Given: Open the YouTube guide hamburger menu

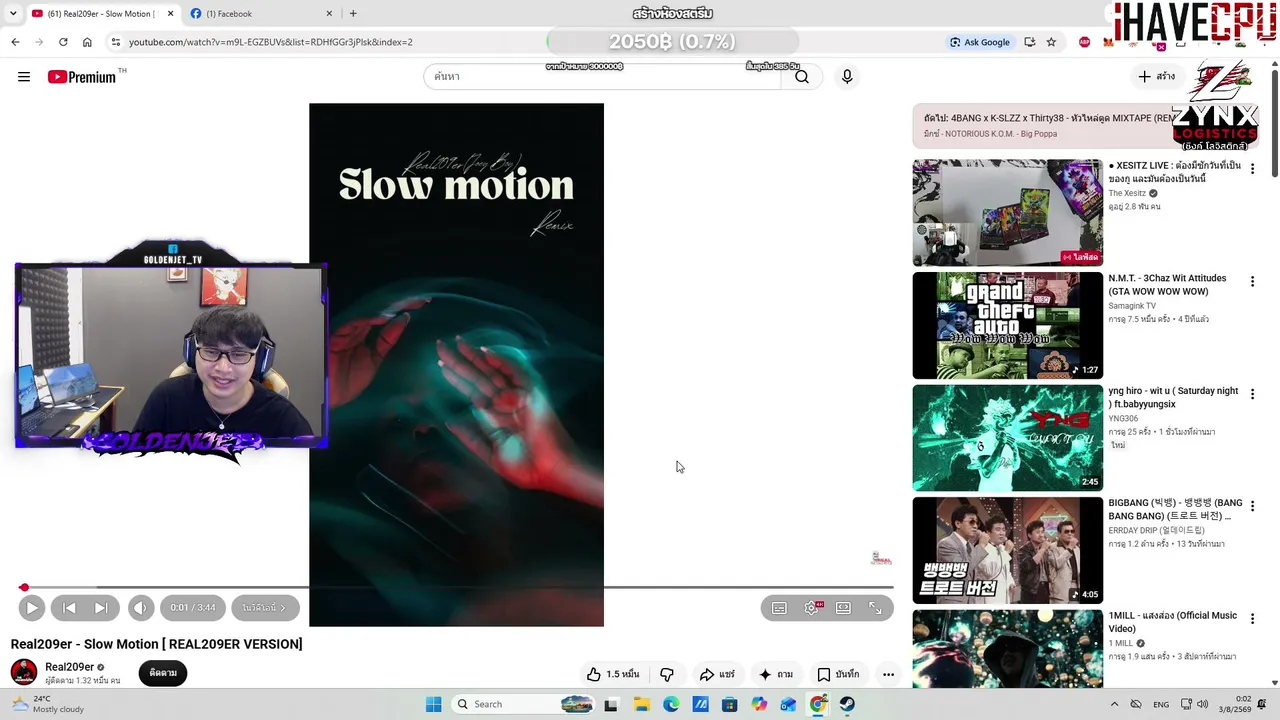Looking at the screenshot, I should 24,77.
